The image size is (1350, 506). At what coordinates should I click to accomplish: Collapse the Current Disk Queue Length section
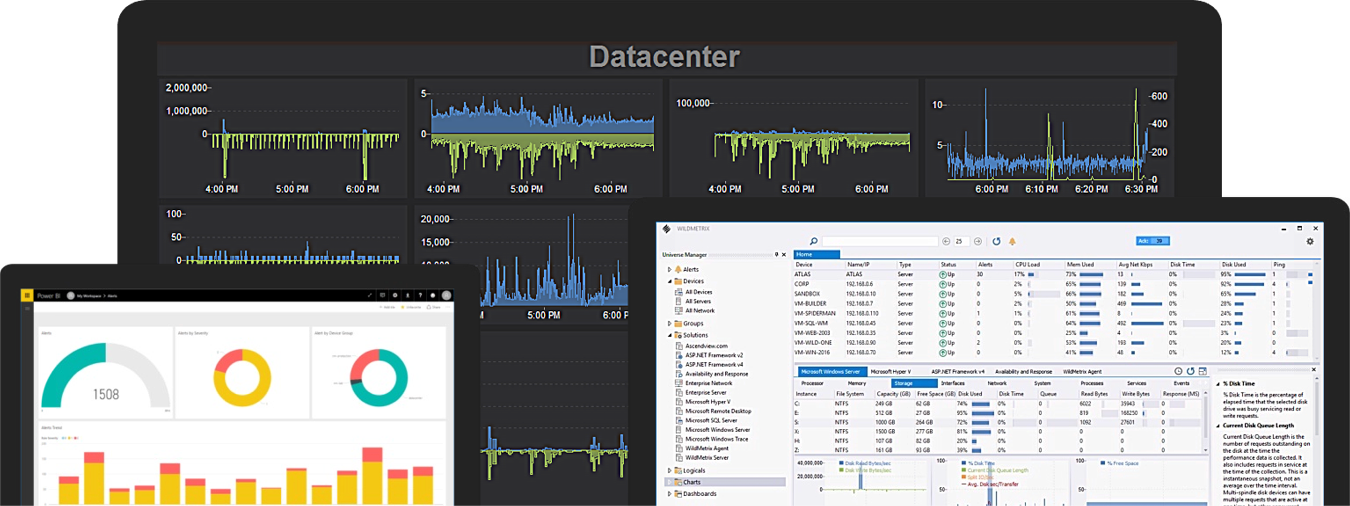coord(1218,426)
